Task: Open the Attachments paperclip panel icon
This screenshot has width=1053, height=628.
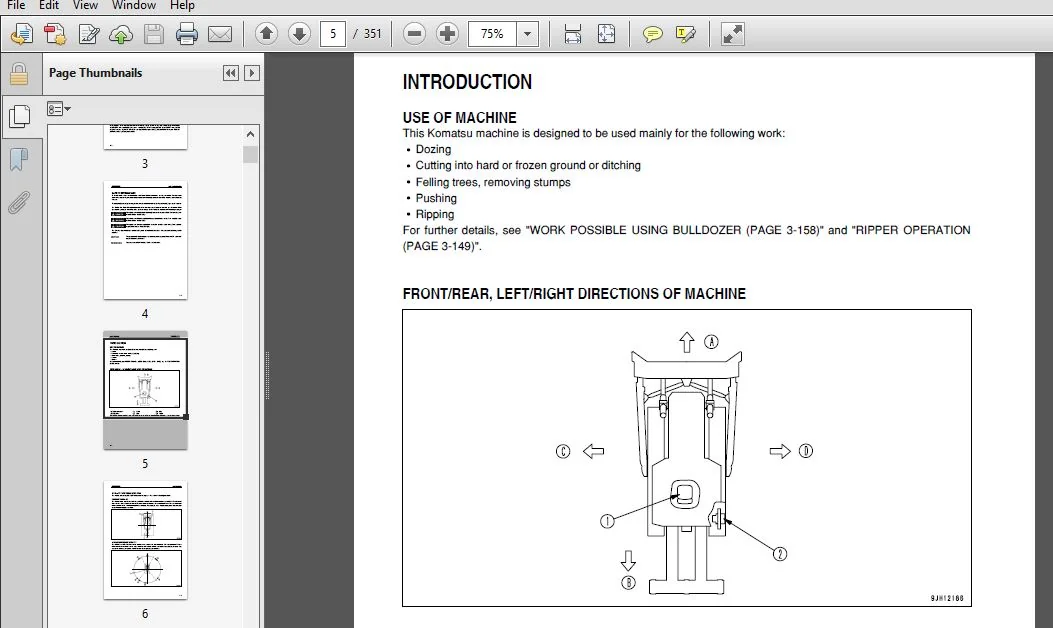Action: pyautogui.click(x=19, y=201)
